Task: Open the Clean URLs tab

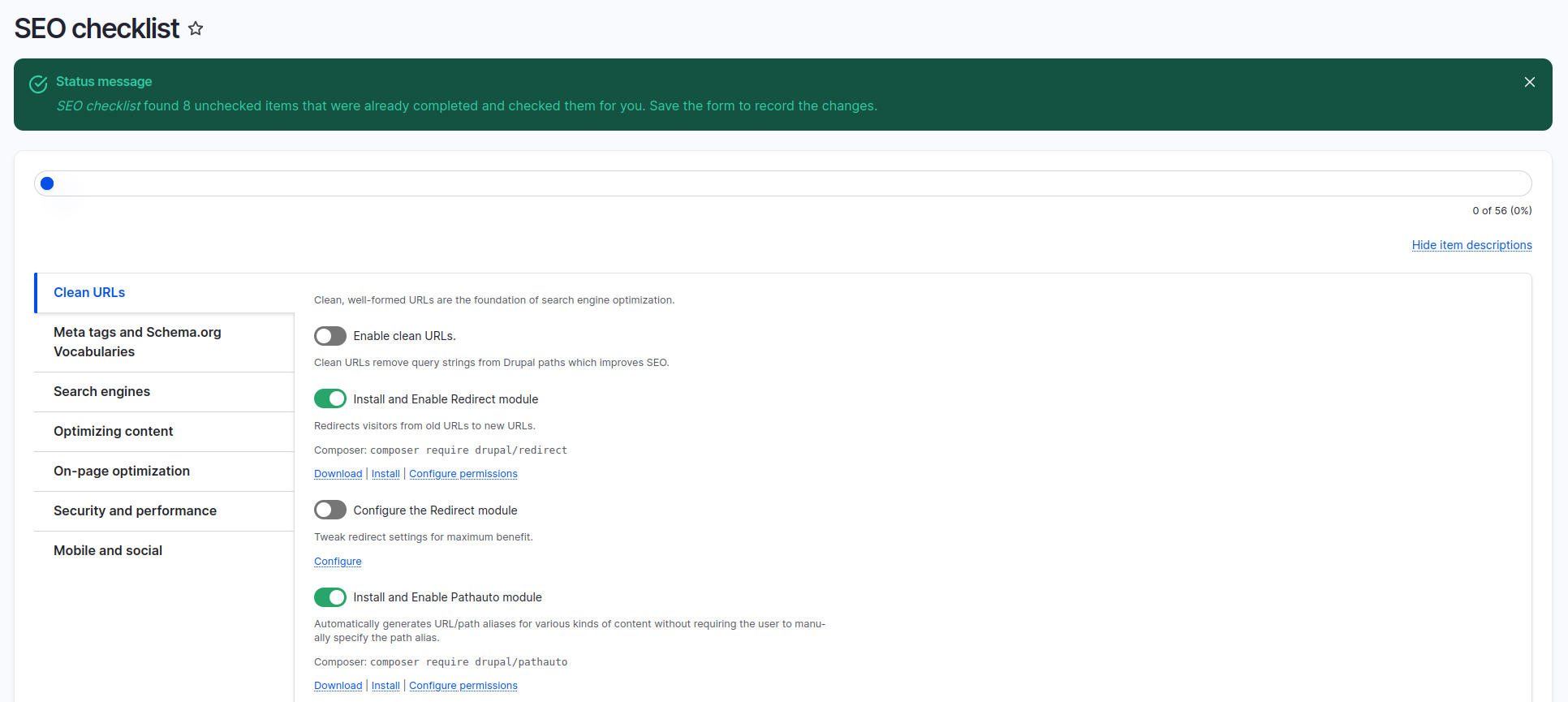Action: pos(165,293)
